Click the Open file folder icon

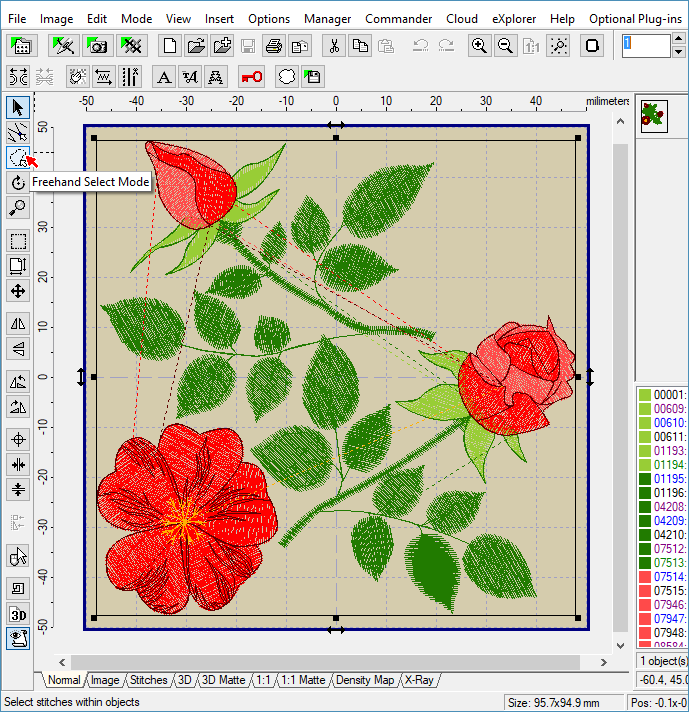click(x=196, y=46)
